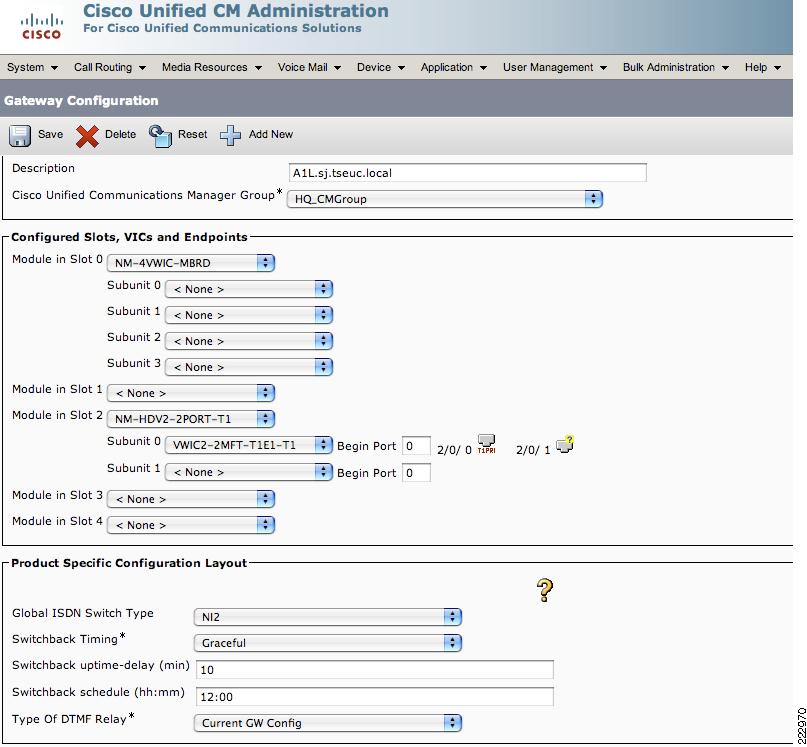Click the Switchback uptime-delay field
Image resolution: width=807 pixels, height=747 pixels.
[x=375, y=670]
